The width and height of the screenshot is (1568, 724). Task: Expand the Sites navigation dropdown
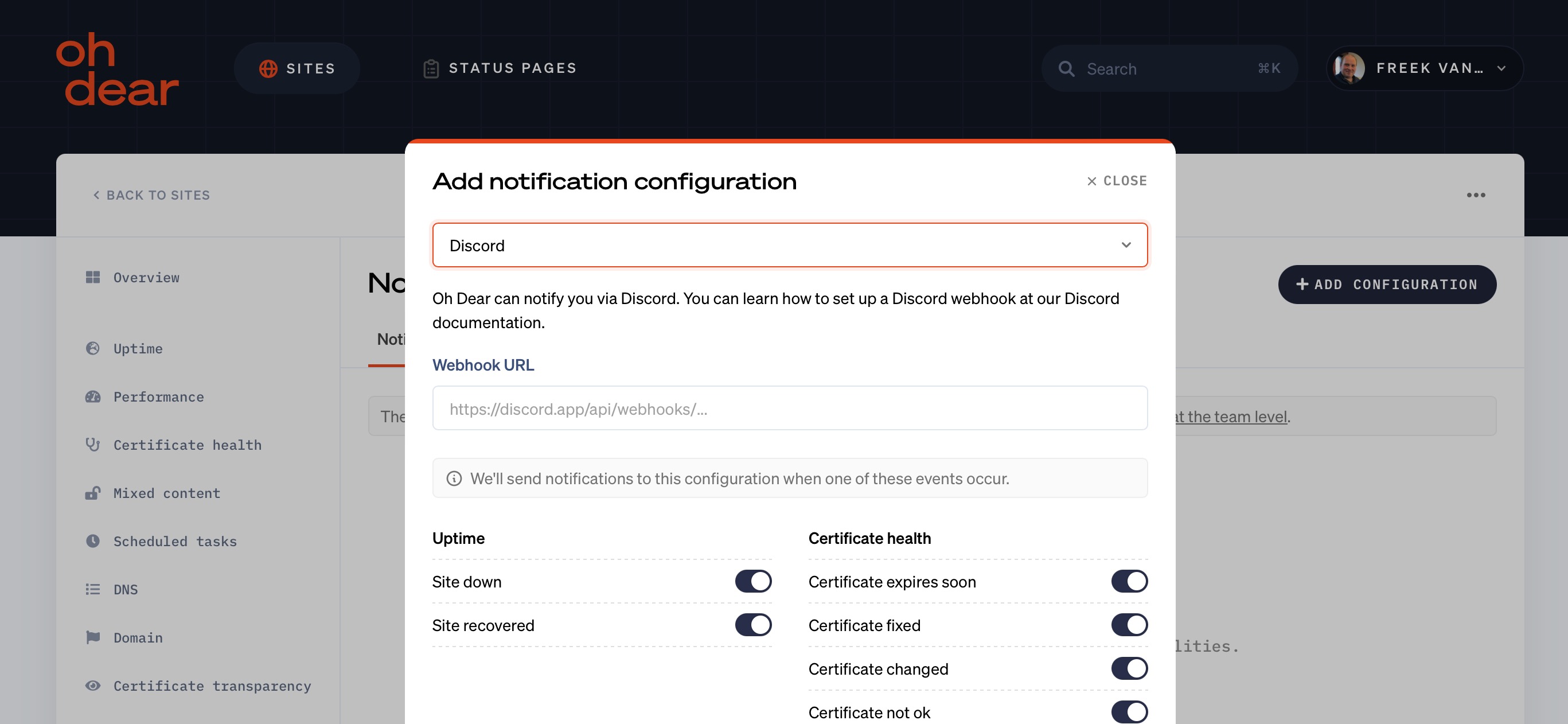297,68
